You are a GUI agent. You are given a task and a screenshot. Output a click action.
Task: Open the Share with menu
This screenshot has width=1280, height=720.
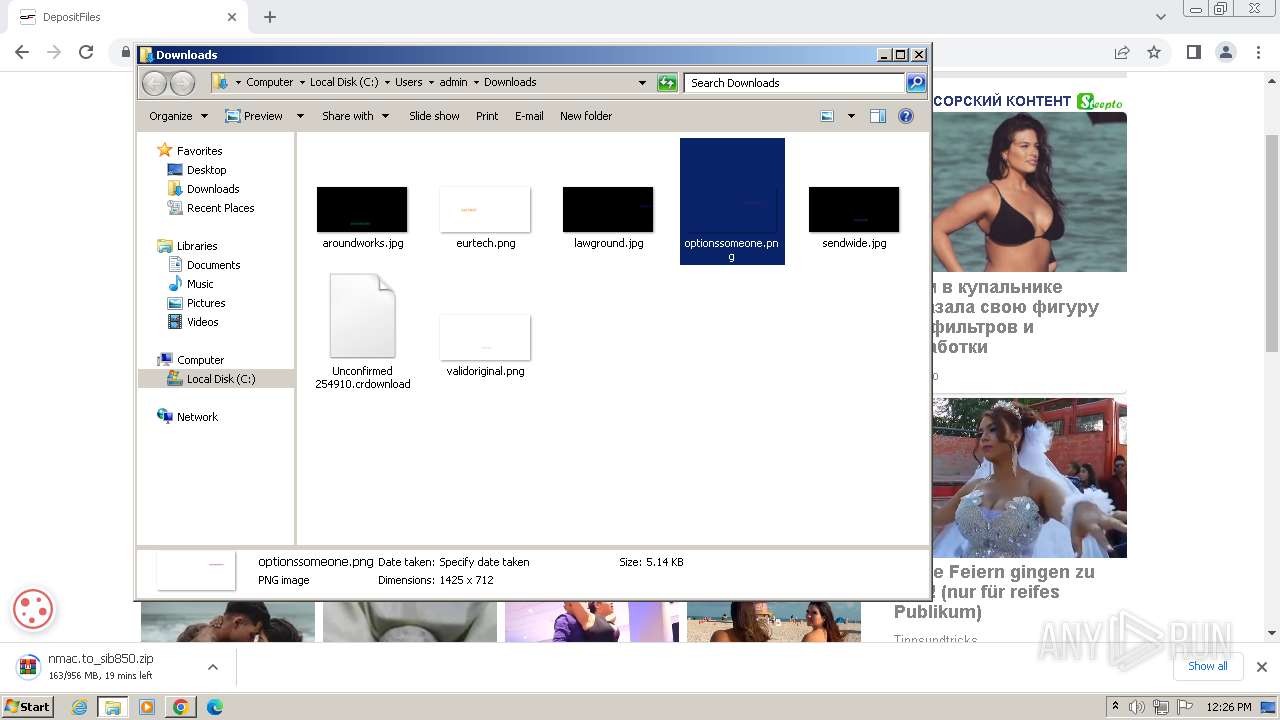(355, 116)
